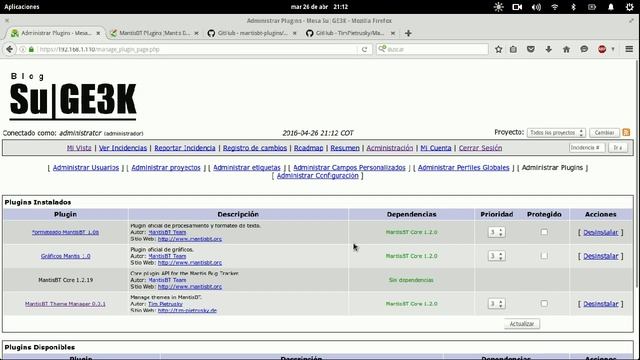The image size is (640, 360).
Task: Open the brightness indicator in top panel
Action: coord(498,7)
